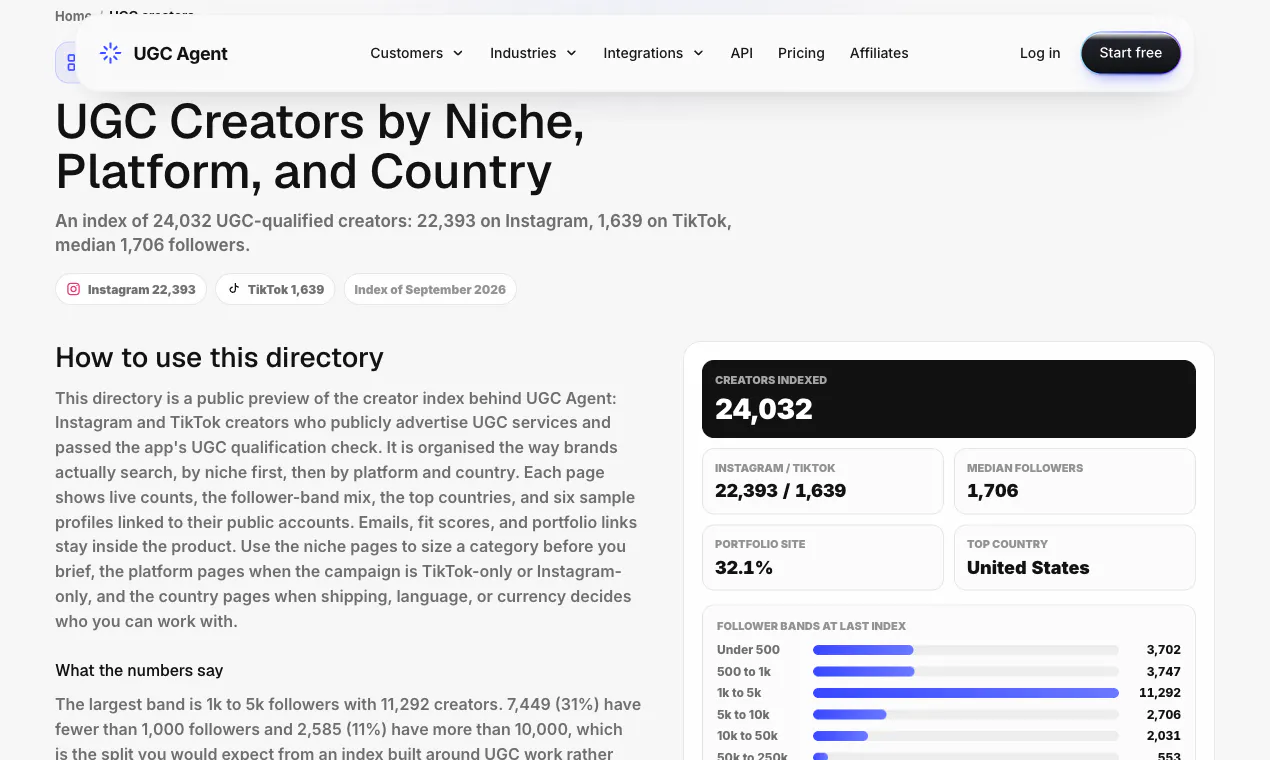Click the 5k to 10k follower band bar
Image resolution: width=1270 pixels, height=760 pixels.
[966, 715]
